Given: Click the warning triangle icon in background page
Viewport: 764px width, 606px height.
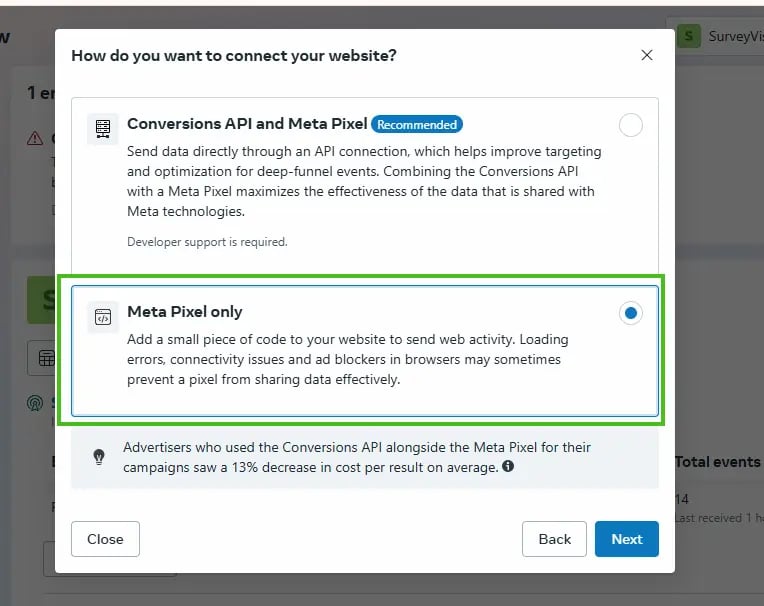Looking at the screenshot, I should 35,138.
